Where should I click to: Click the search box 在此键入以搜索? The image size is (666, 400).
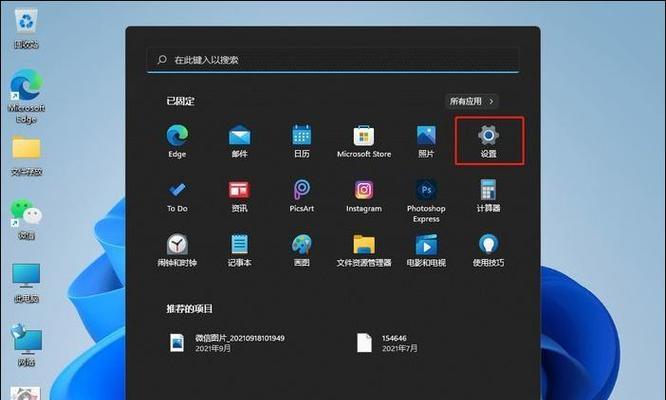(333, 60)
